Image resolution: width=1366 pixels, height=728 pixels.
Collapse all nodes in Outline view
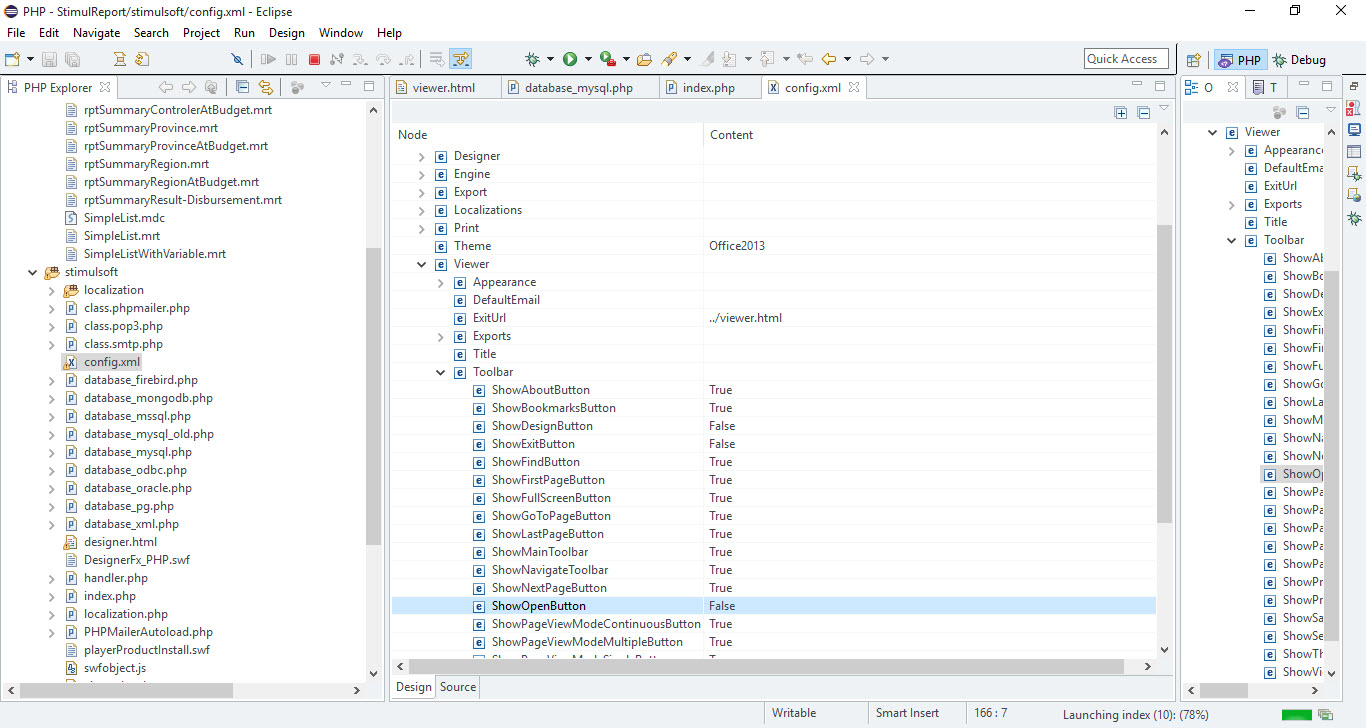pyautogui.click(x=1303, y=113)
